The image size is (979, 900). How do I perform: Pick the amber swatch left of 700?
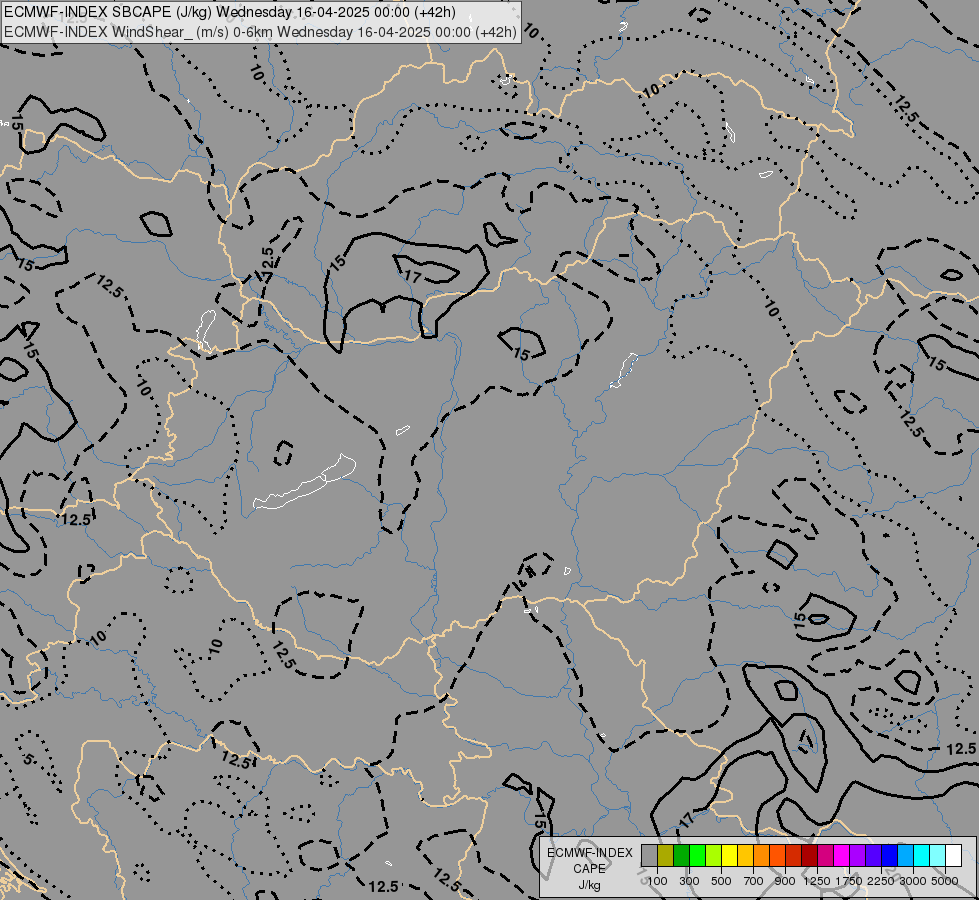pyautogui.click(x=745, y=855)
